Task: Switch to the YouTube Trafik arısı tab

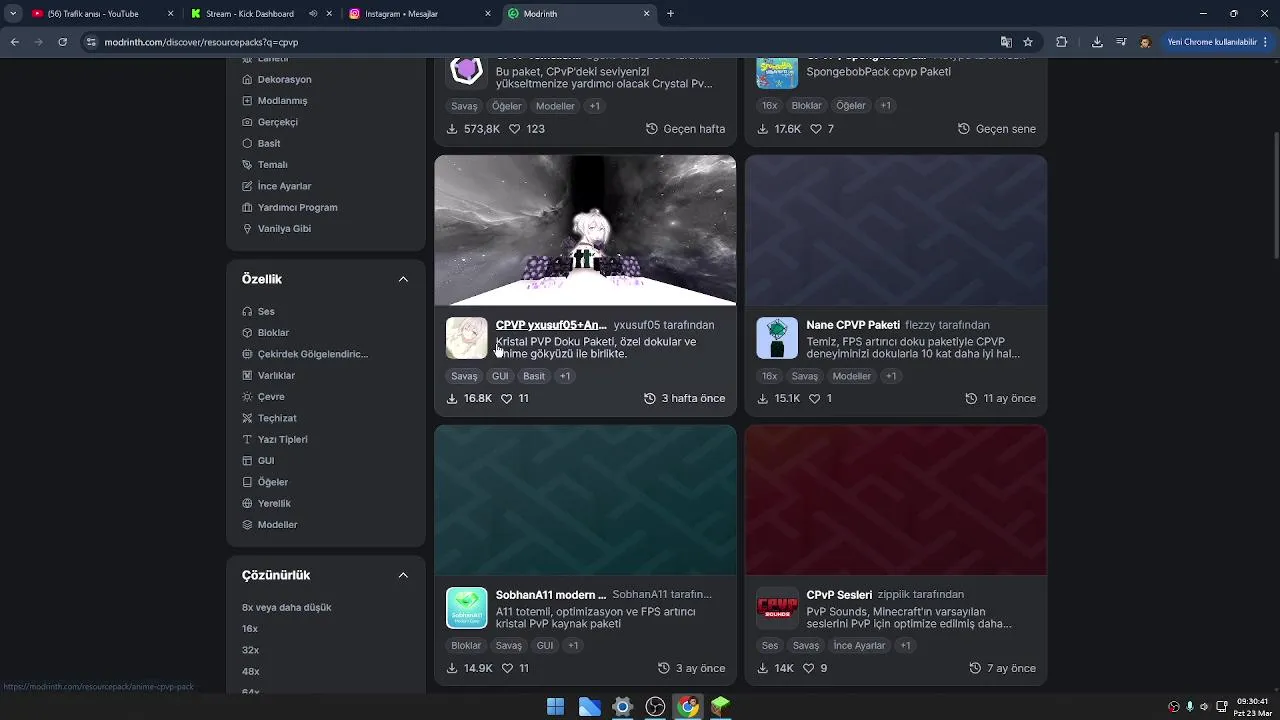Action: 103,14
